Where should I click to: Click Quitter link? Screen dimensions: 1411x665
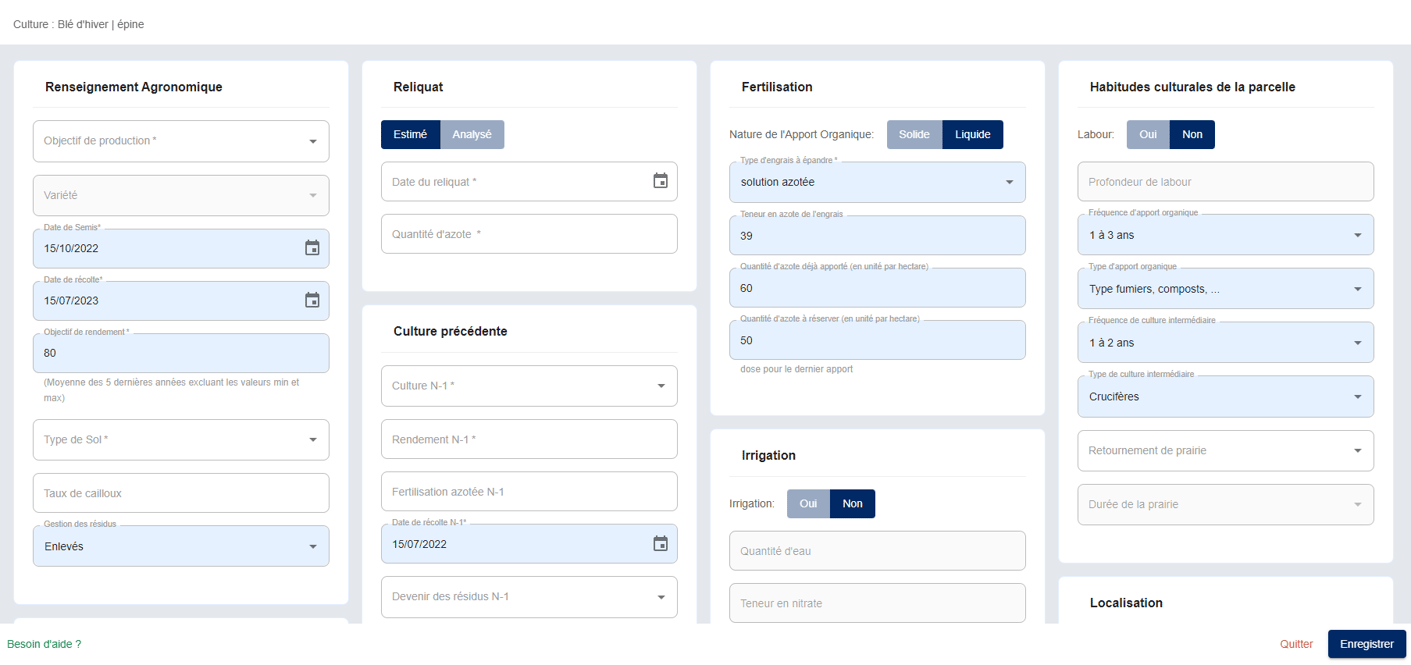(1296, 644)
